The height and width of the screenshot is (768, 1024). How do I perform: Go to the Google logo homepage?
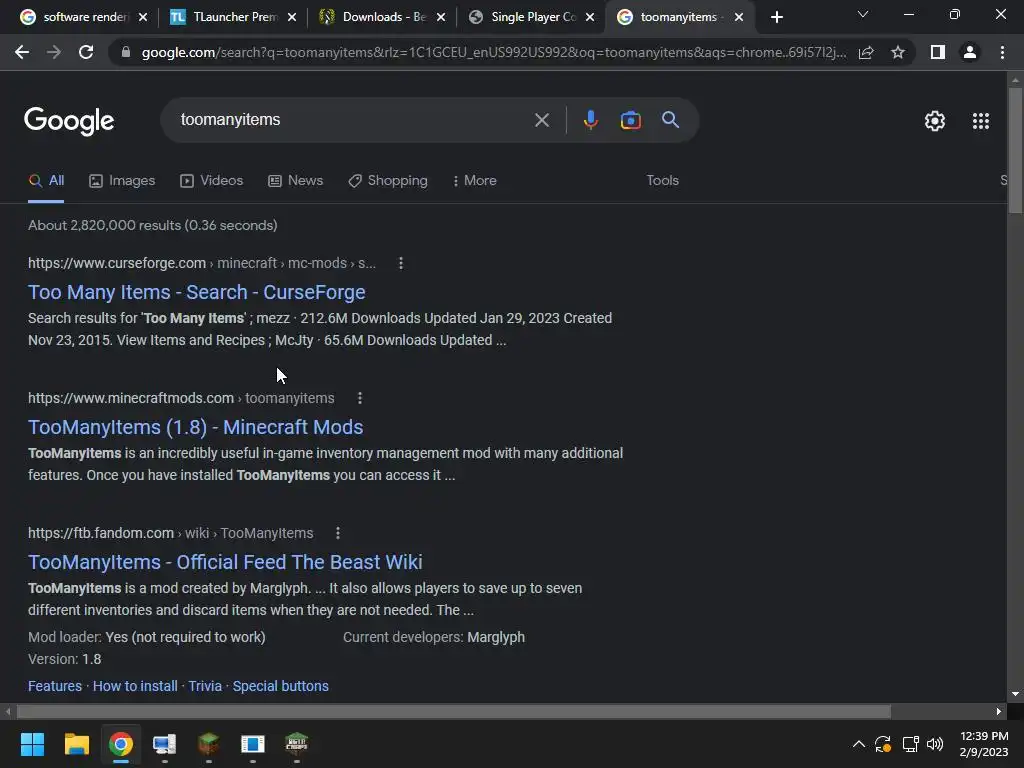(x=69, y=121)
